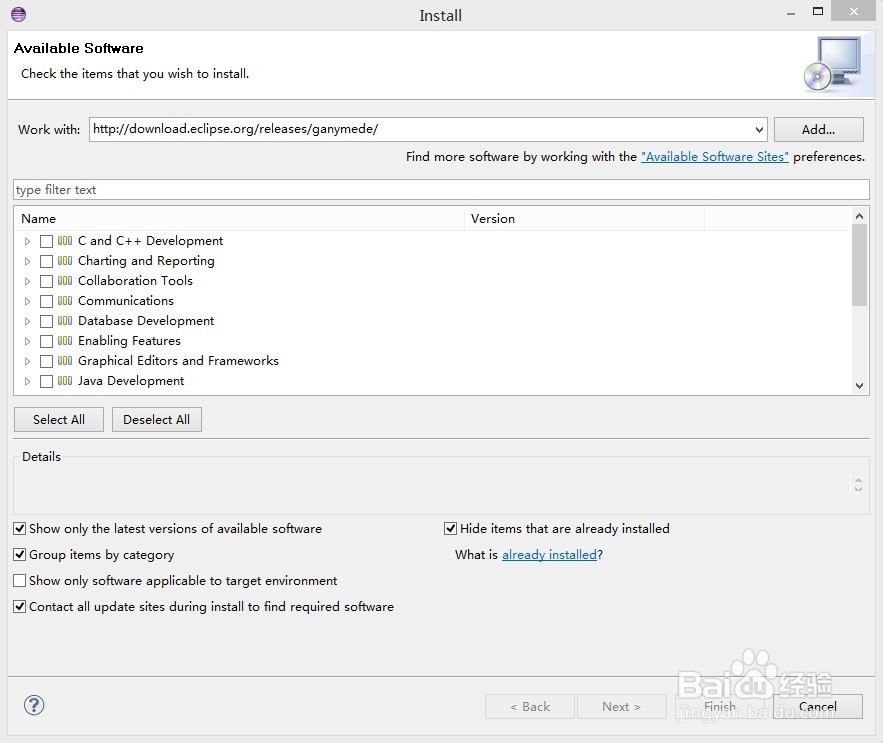Click the help question mark icon
The image size is (883, 743).
click(x=33, y=705)
